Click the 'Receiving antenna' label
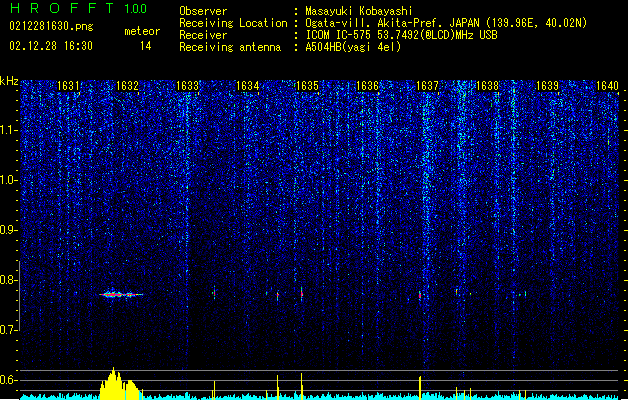 230,47
